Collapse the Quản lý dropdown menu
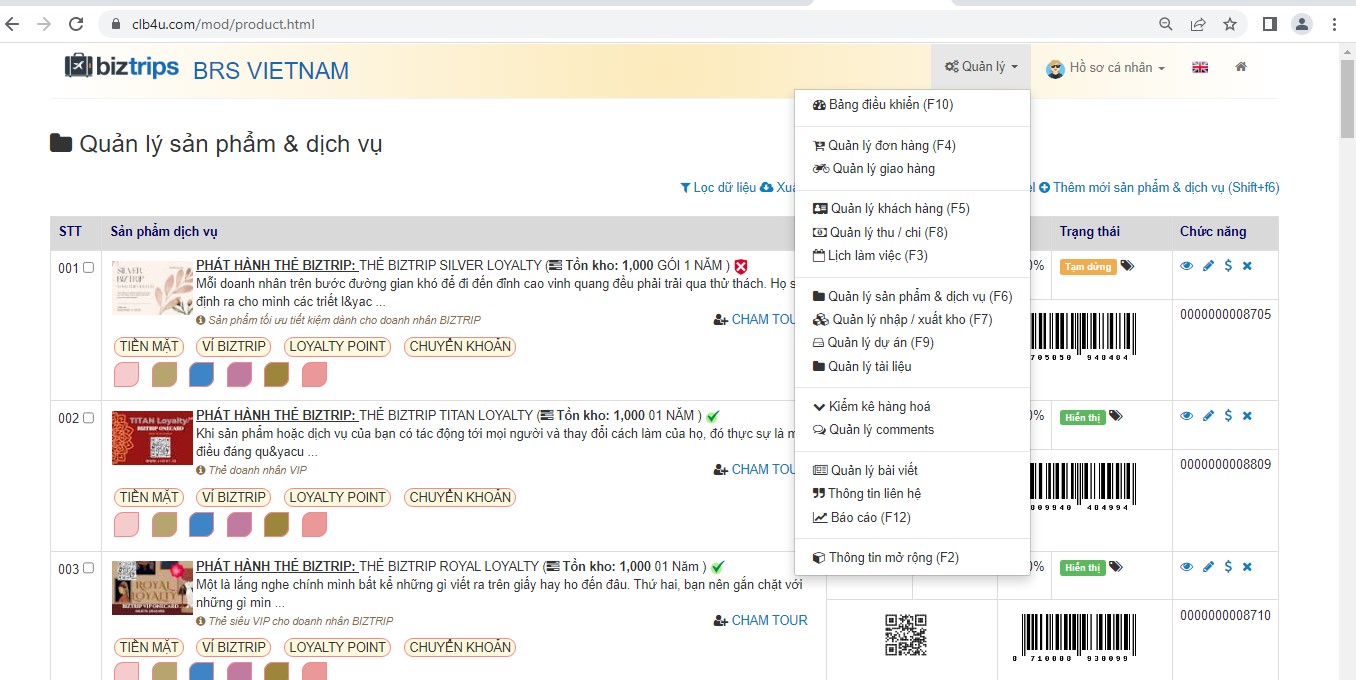 pos(981,67)
